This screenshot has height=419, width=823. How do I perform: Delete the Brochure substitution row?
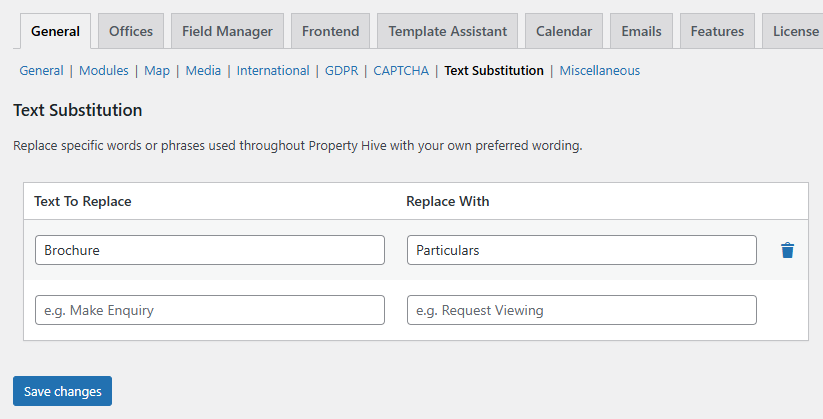[787, 250]
